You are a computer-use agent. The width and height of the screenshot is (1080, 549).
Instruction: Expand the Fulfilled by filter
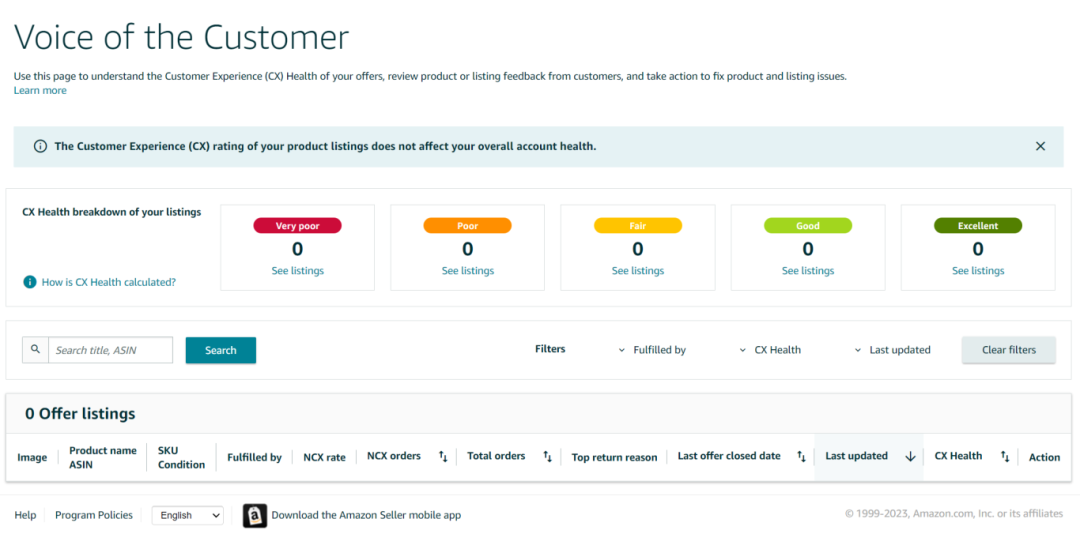click(652, 350)
